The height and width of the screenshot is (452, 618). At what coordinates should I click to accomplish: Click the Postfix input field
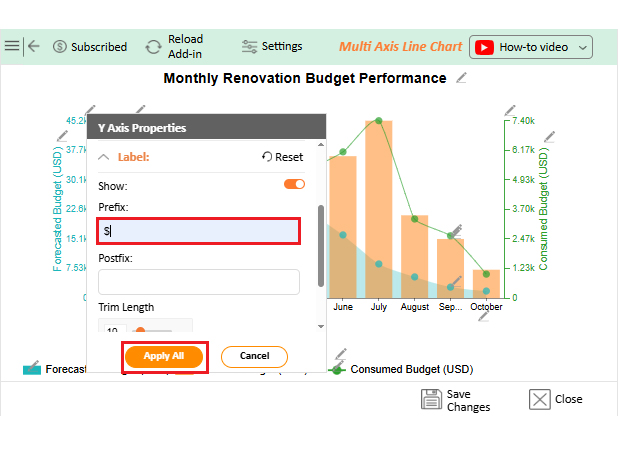pos(199,282)
